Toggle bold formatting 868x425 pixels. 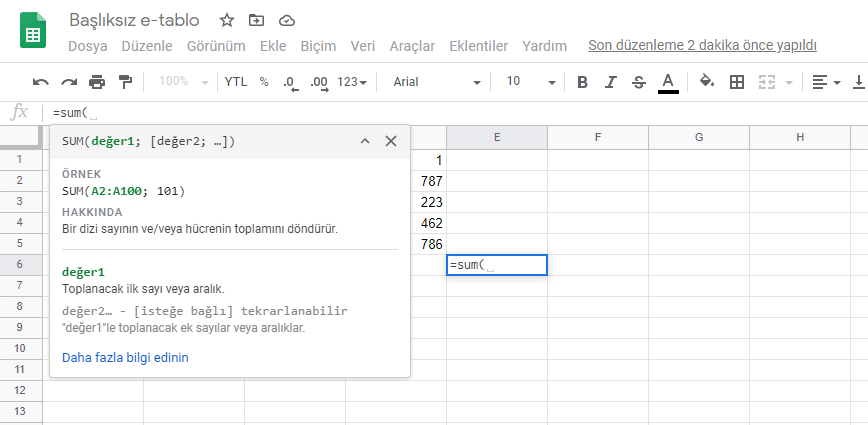point(582,82)
